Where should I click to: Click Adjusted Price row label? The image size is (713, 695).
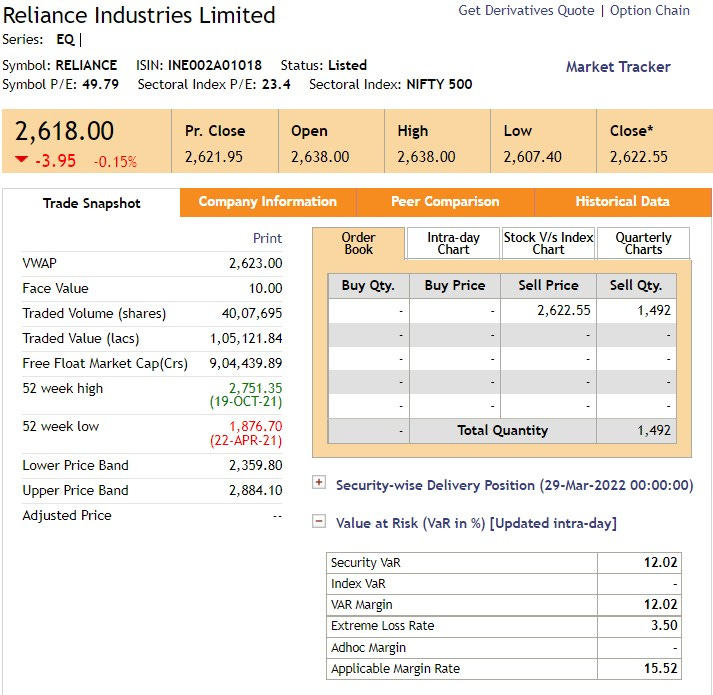(67, 515)
